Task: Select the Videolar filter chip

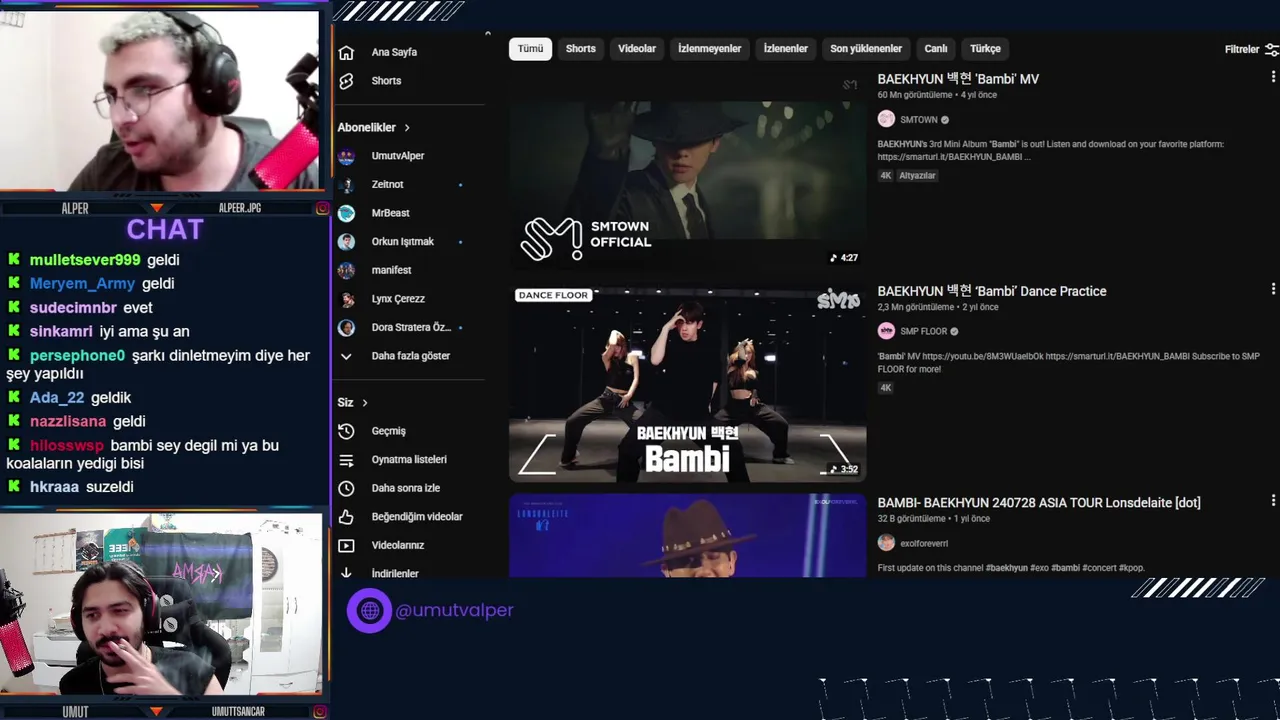Action: [x=637, y=49]
